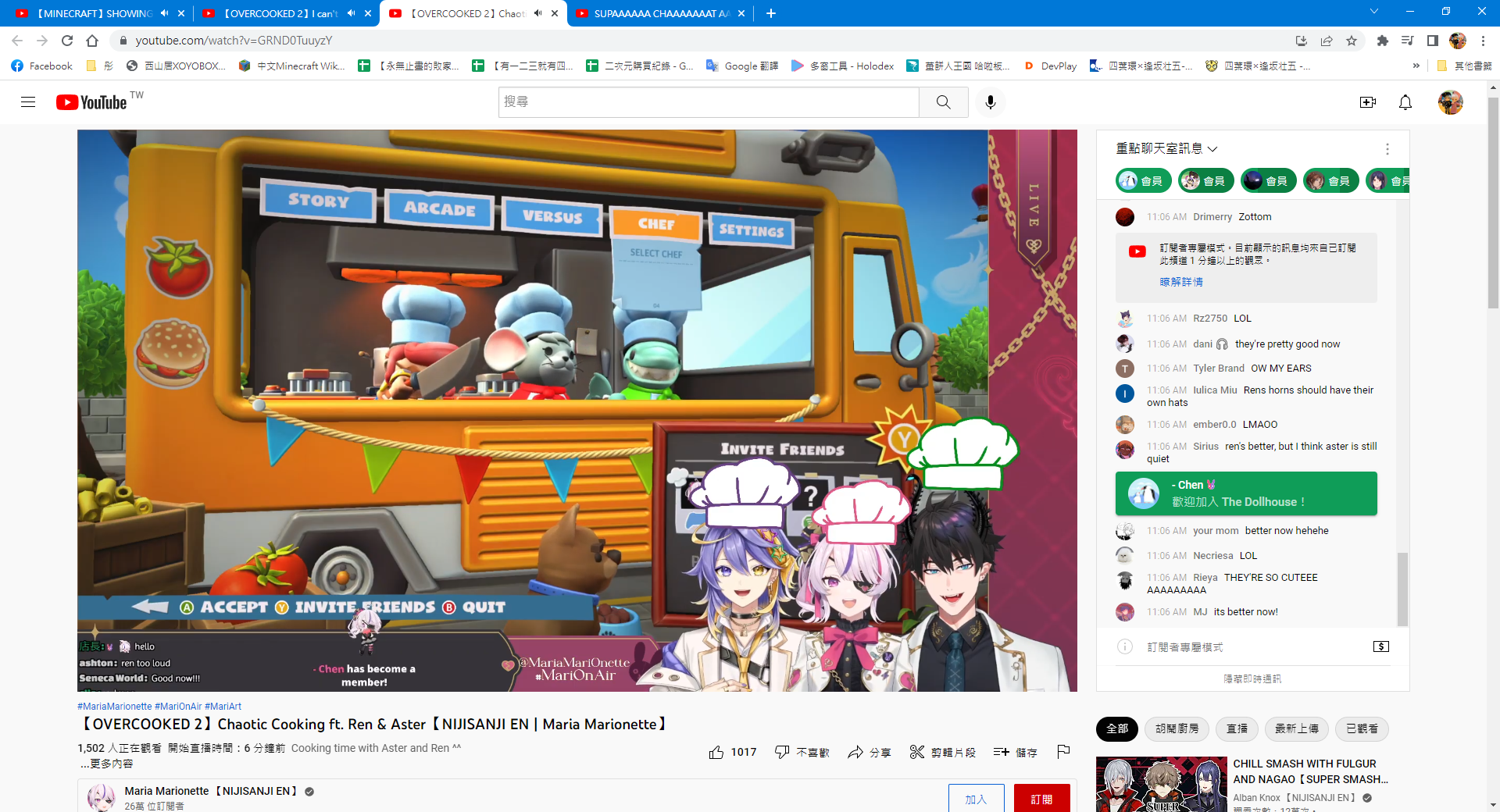Screen dimensions: 1500x812
Task: Open the Chrome side panel icon
Action: (x=1433, y=41)
